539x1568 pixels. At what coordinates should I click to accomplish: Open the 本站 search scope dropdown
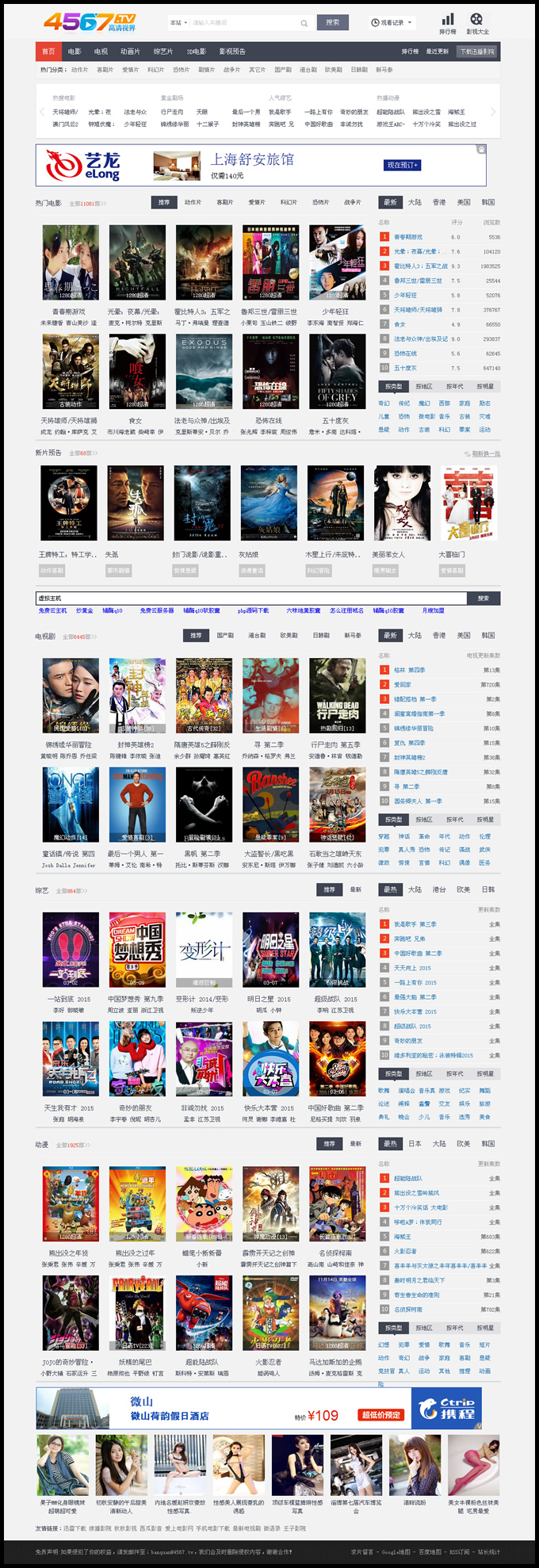coord(178,23)
